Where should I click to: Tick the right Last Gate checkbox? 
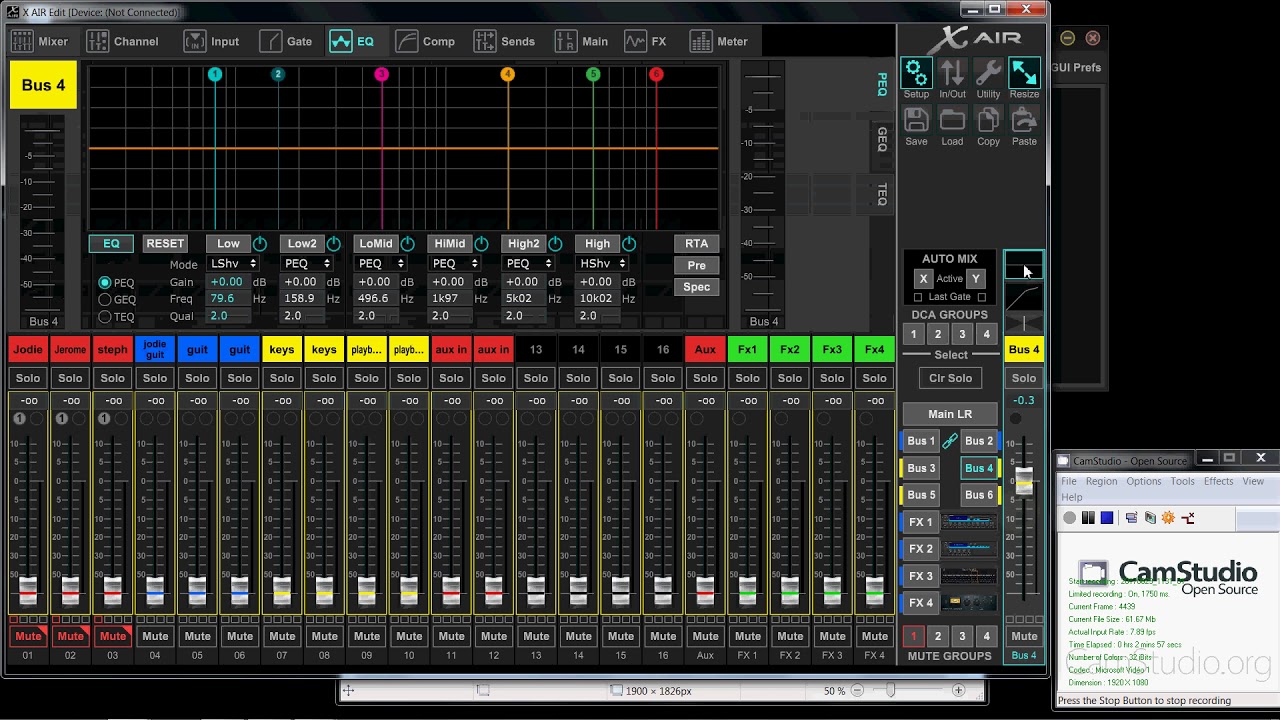click(x=981, y=297)
